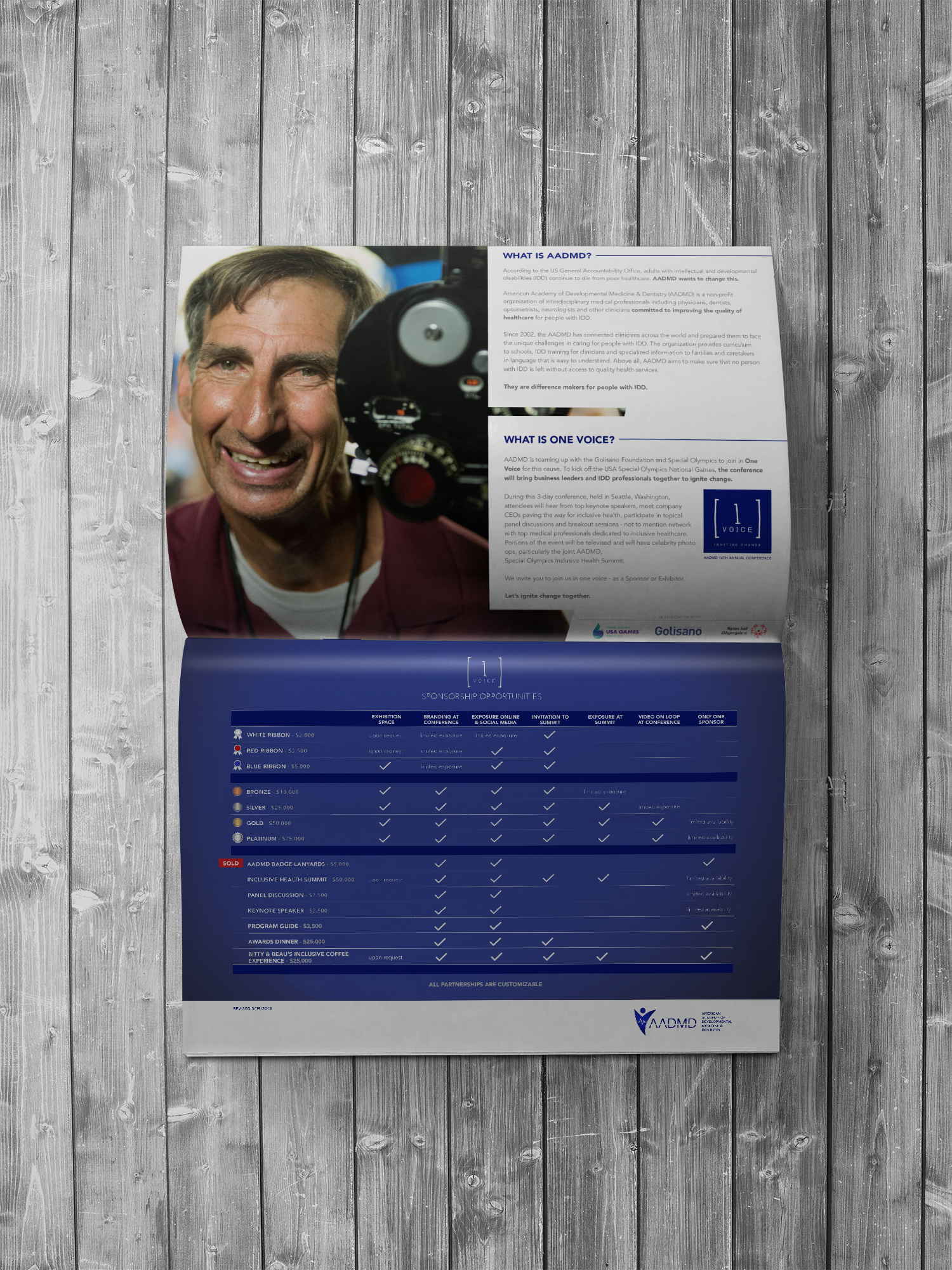
Task: Click the "BRONZE - $10,000" row label
Action: pos(272,792)
